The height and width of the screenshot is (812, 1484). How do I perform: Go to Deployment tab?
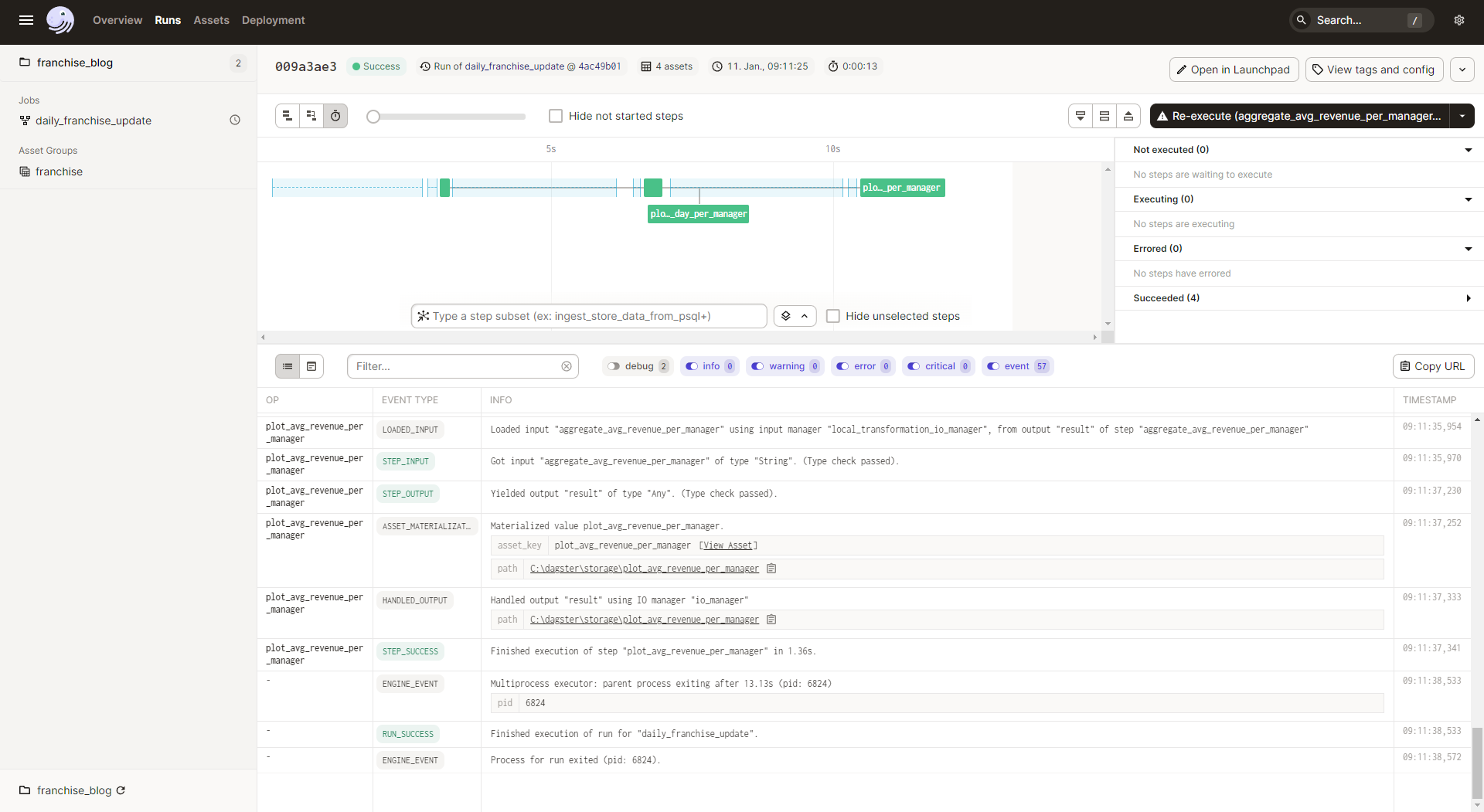273,20
